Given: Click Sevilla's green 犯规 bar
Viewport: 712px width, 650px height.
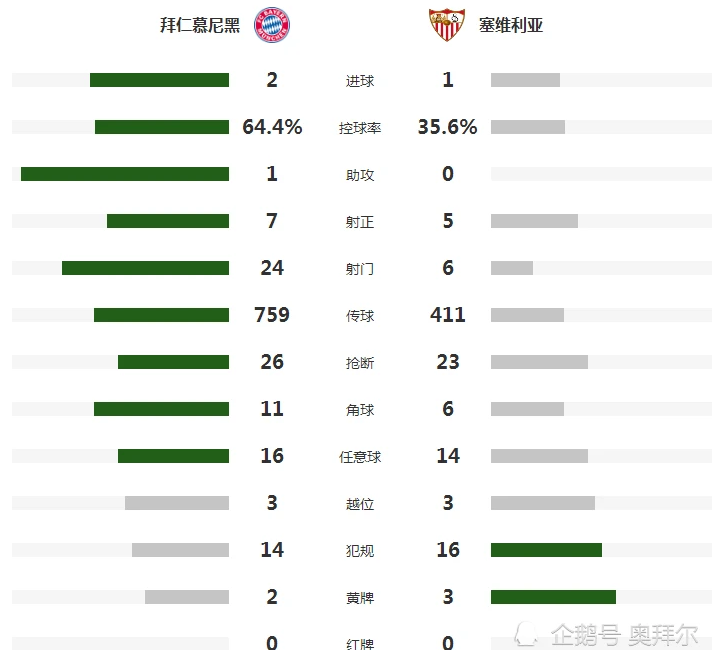Looking at the screenshot, I should (x=546, y=550).
